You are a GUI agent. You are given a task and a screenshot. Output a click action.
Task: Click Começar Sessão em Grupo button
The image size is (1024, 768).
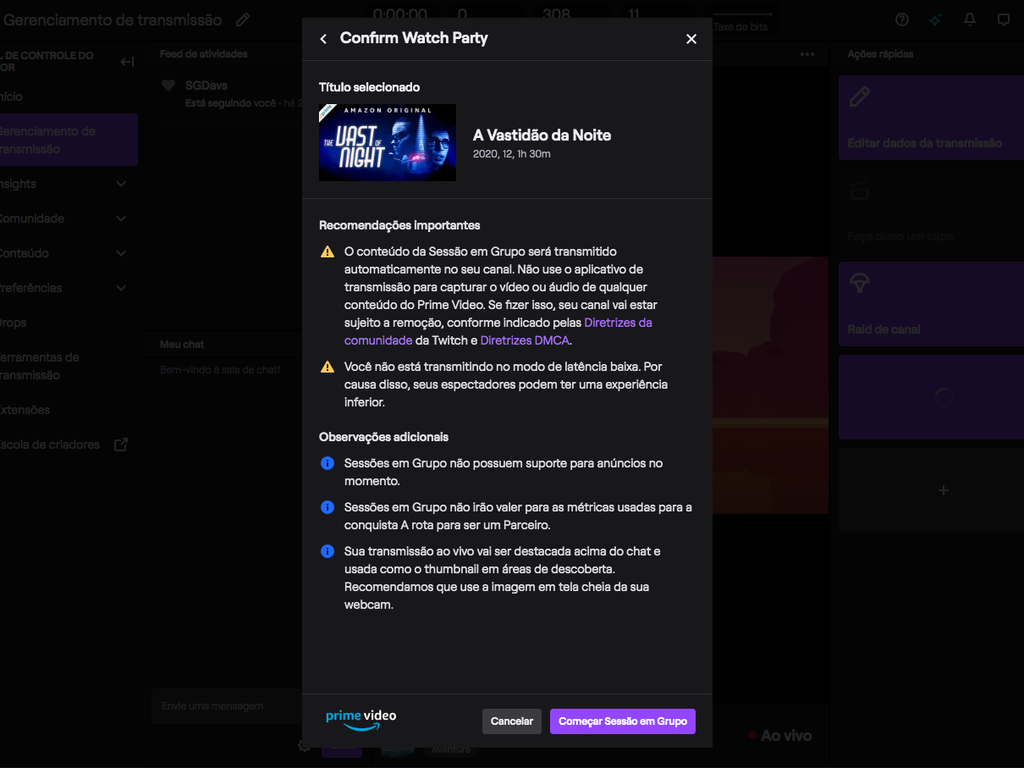click(622, 721)
